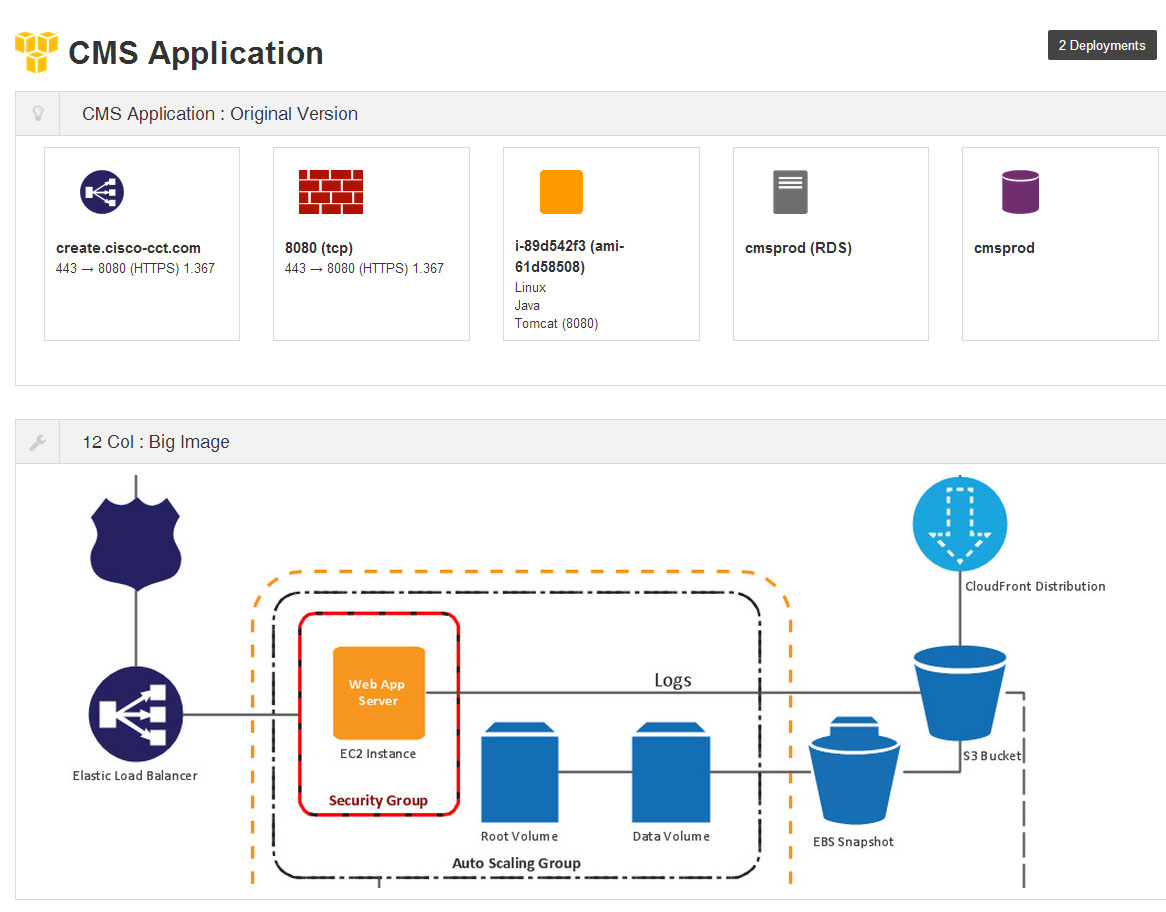
Task: Select the load balancer icon for create.cisco-cct.com
Action: tap(102, 192)
